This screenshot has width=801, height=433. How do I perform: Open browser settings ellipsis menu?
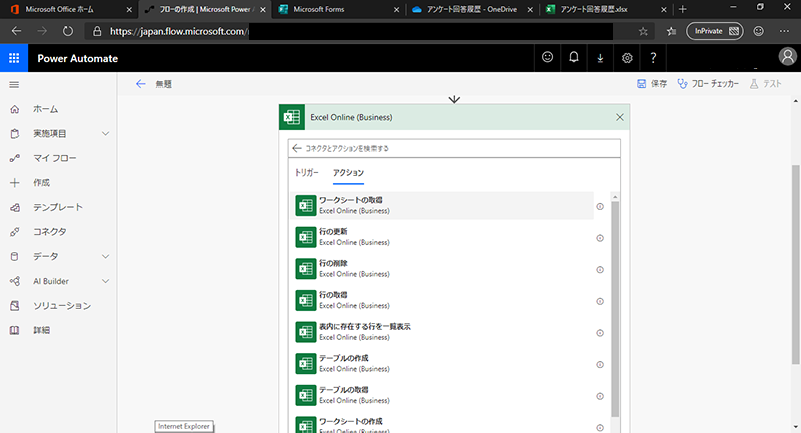(785, 32)
